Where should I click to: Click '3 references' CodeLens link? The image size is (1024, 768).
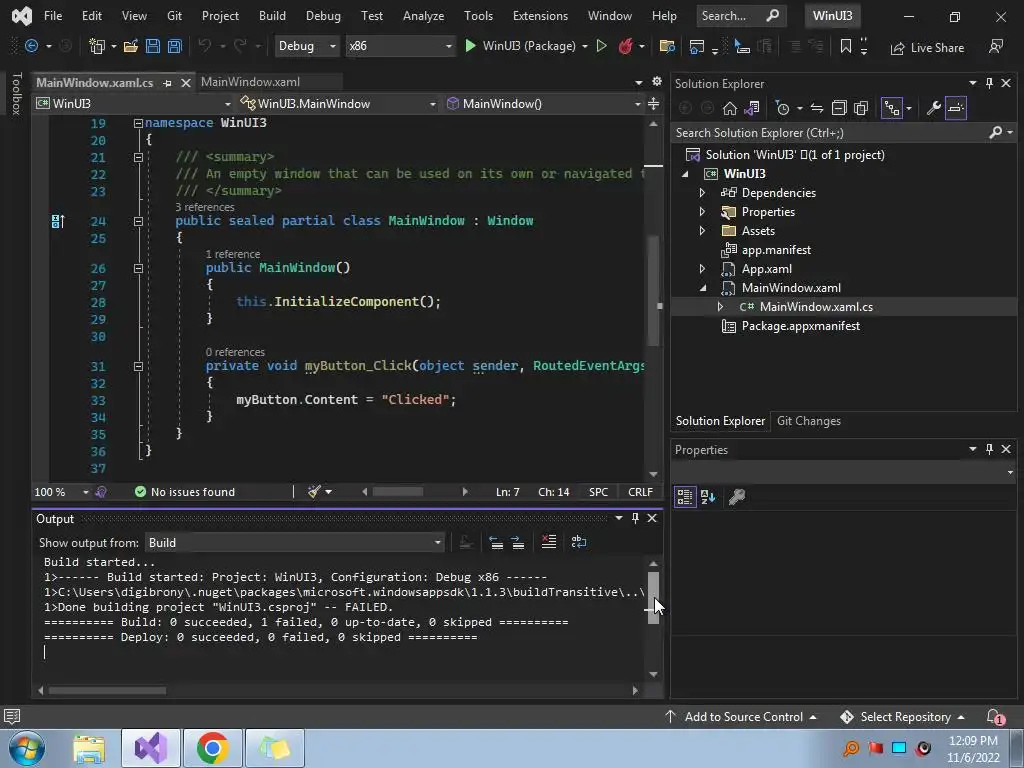click(204, 207)
